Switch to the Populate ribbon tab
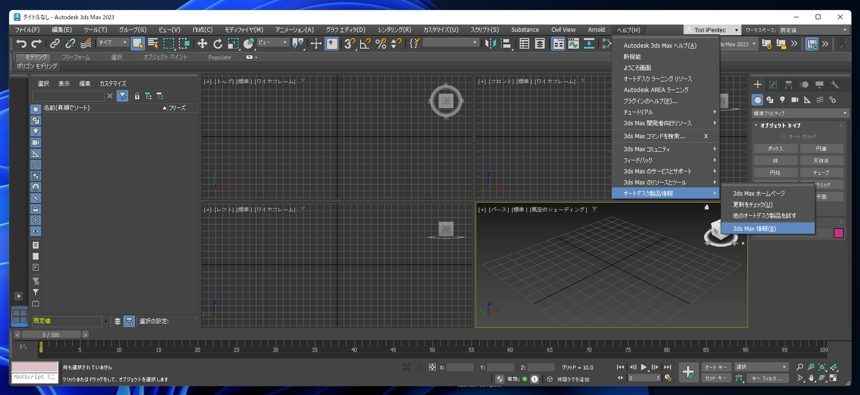Screen dimensions: 860x395 (x=219, y=57)
